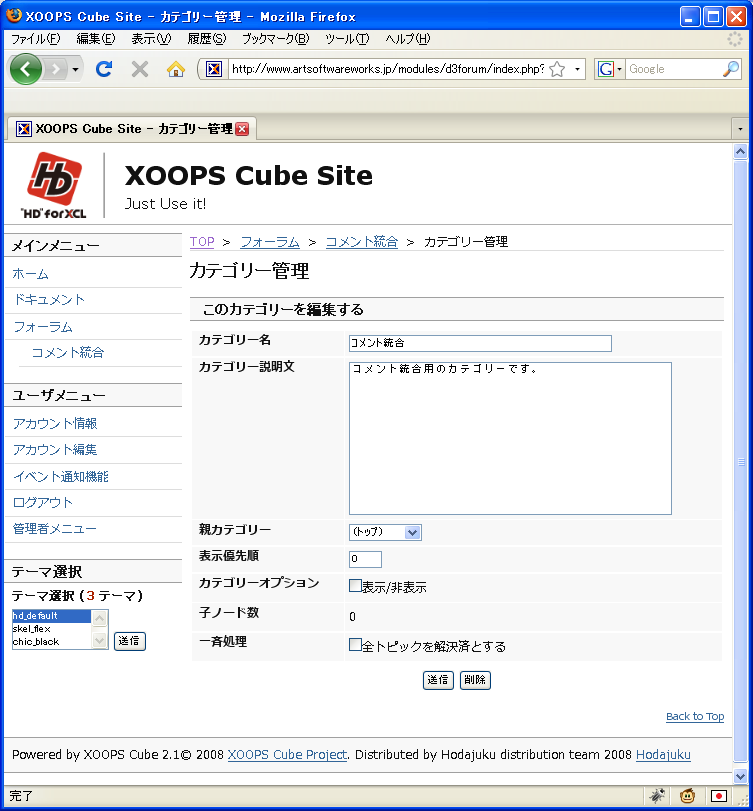Open the 親カテゴリー dropdown
The height and width of the screenshot is (811, 753).
[x=385, y=532]
